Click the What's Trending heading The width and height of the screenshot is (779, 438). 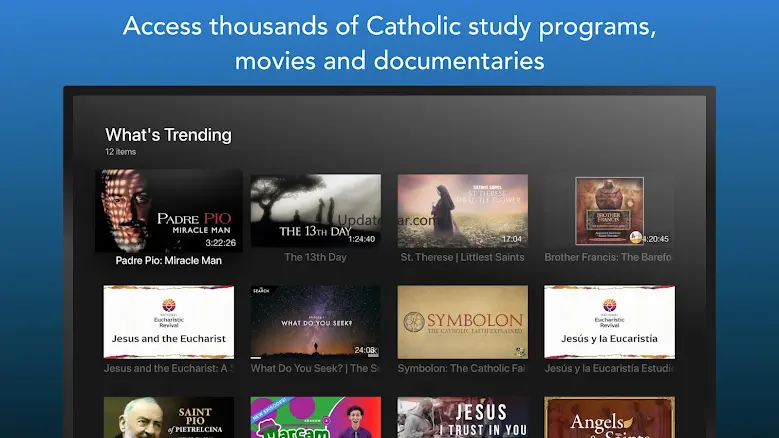coord(168,135)
